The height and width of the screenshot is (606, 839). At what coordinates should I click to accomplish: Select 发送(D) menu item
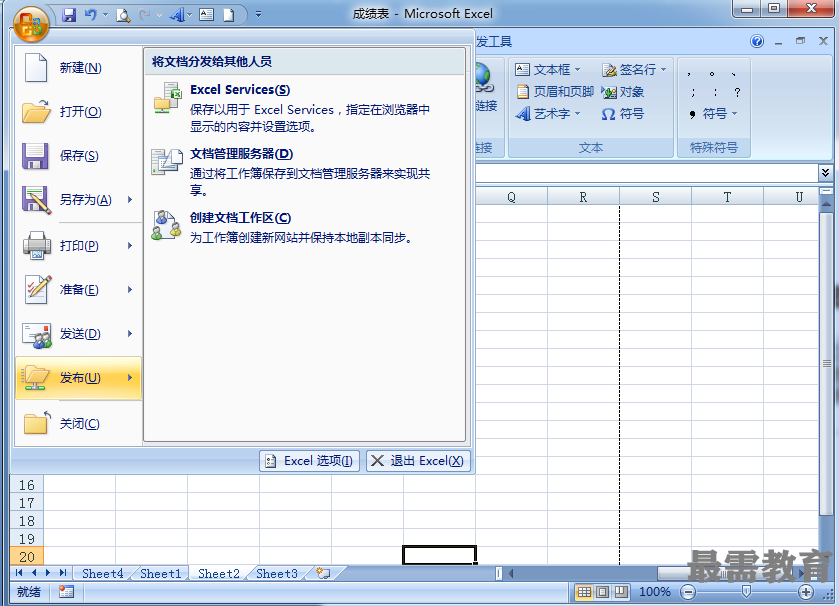(79, 334)
